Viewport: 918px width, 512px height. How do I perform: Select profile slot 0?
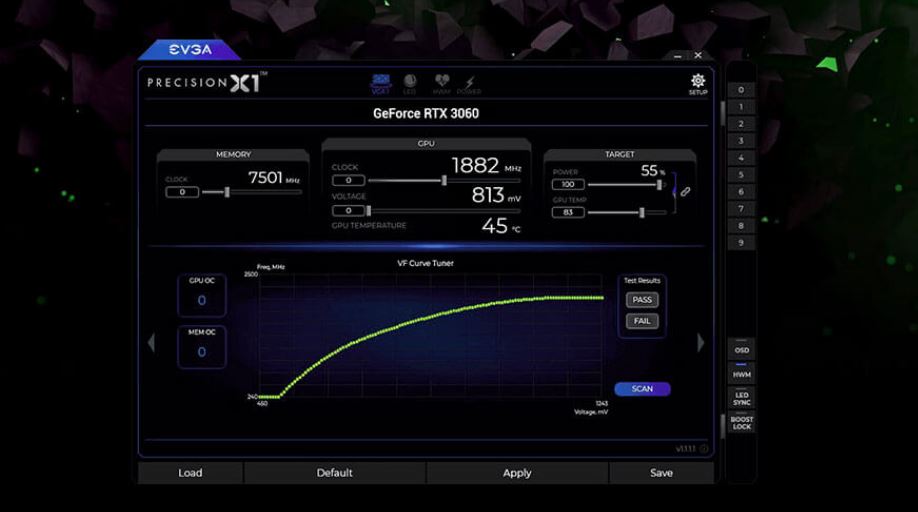point(741,90)
